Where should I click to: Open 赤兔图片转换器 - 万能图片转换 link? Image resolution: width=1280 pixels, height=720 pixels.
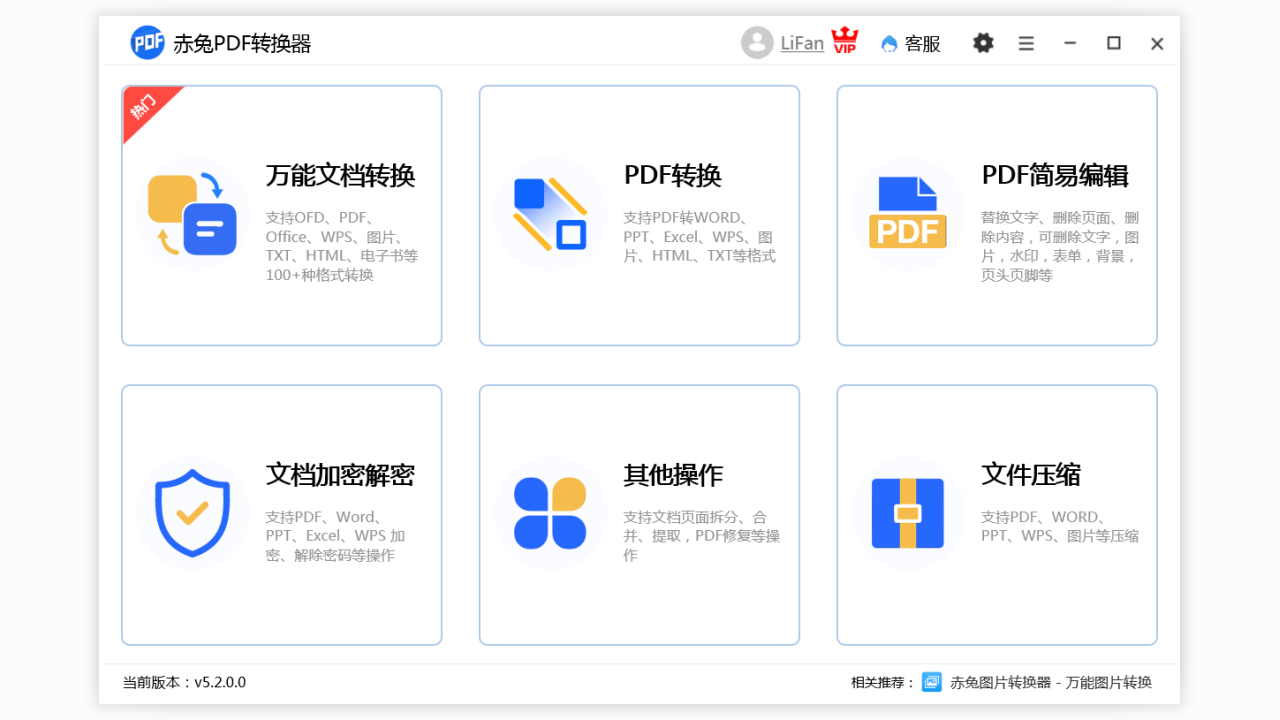1051,682
